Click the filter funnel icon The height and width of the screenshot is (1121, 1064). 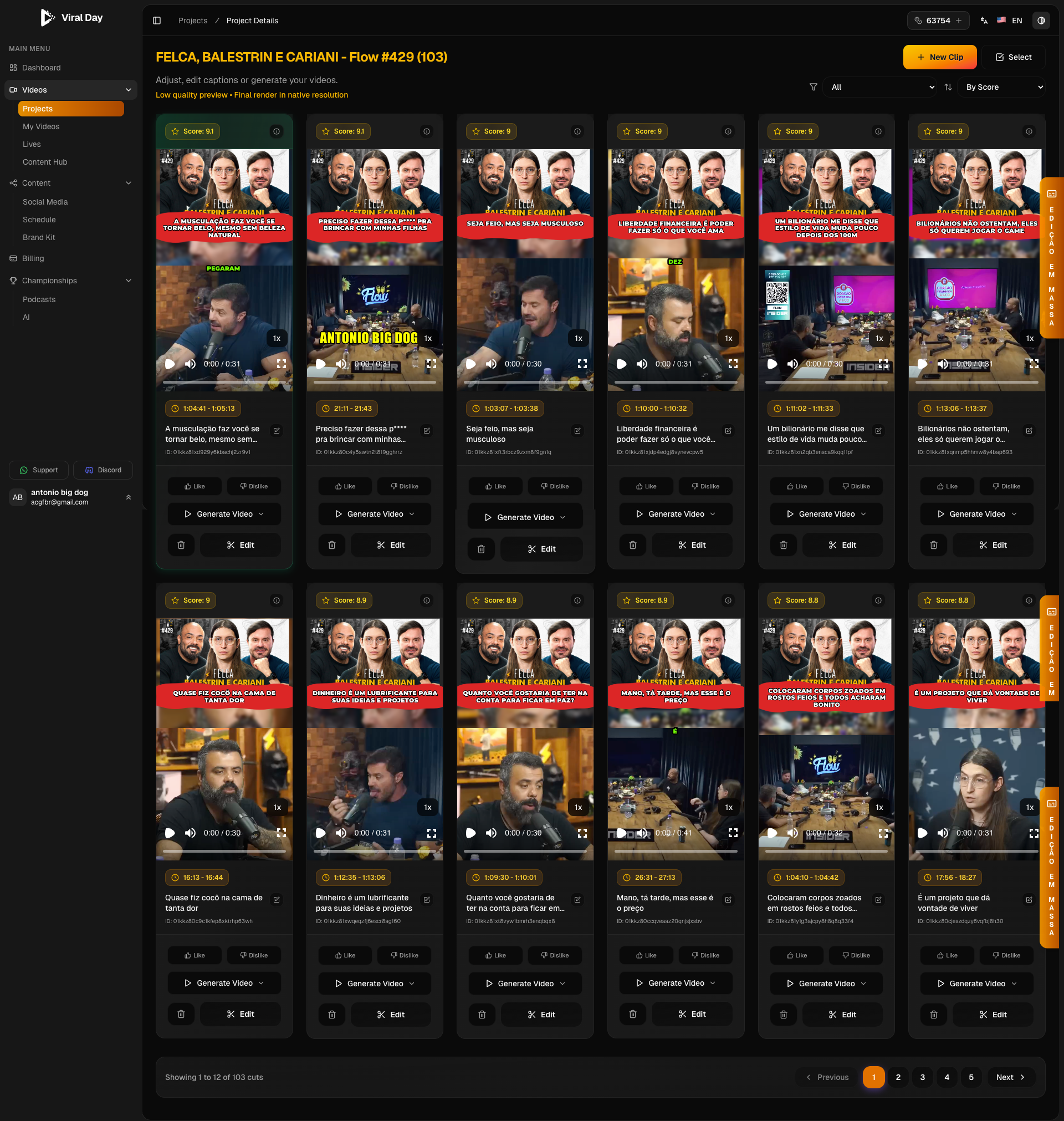pos(813,87)
